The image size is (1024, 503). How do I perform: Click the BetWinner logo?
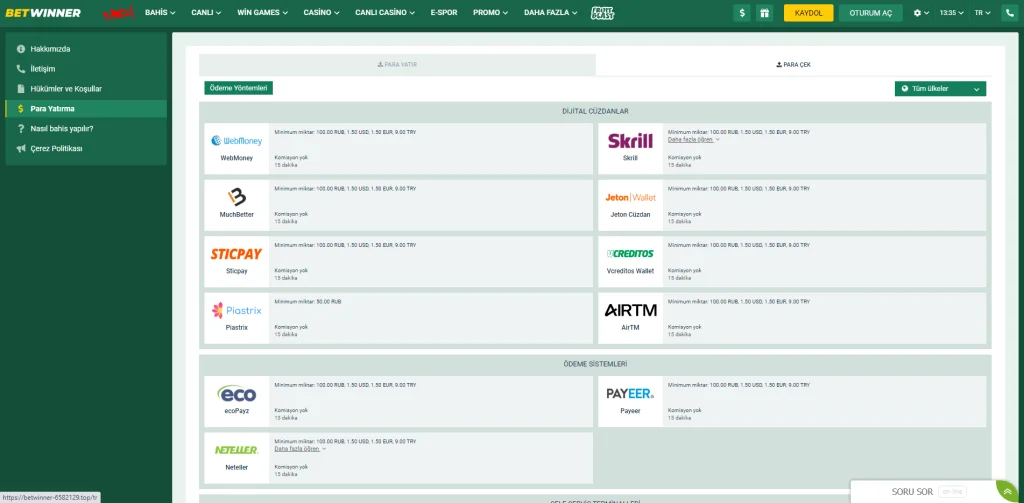(x=43, y=12)
